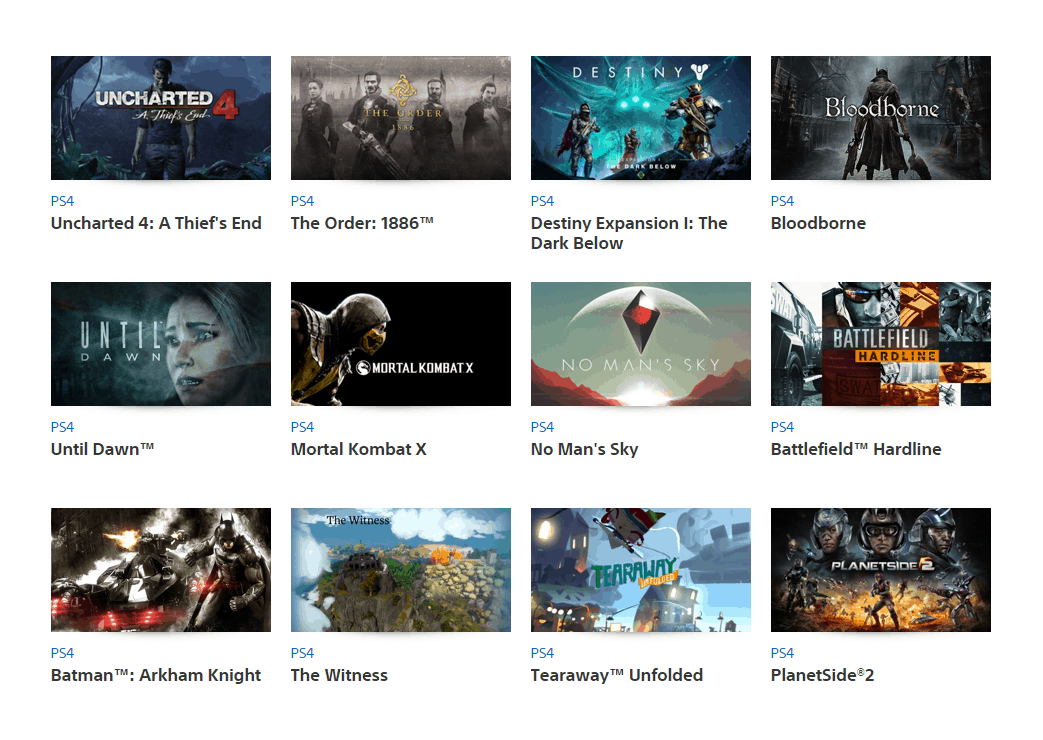Click the Until Dawn cover image

161,344
